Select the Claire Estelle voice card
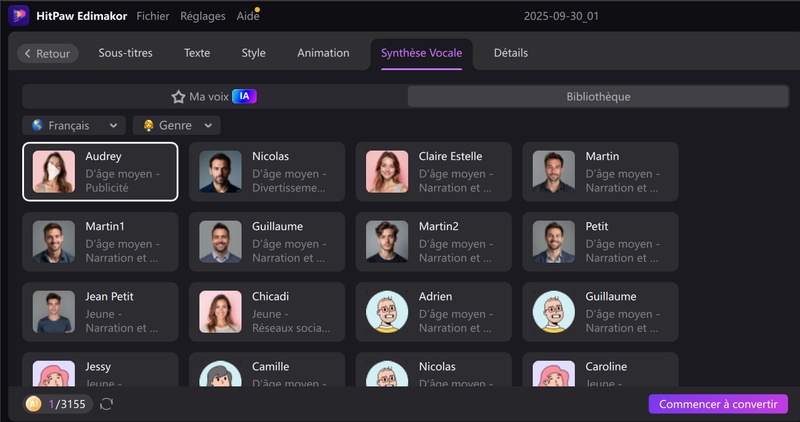Screen dimensions: 800x422 point(433,171)
